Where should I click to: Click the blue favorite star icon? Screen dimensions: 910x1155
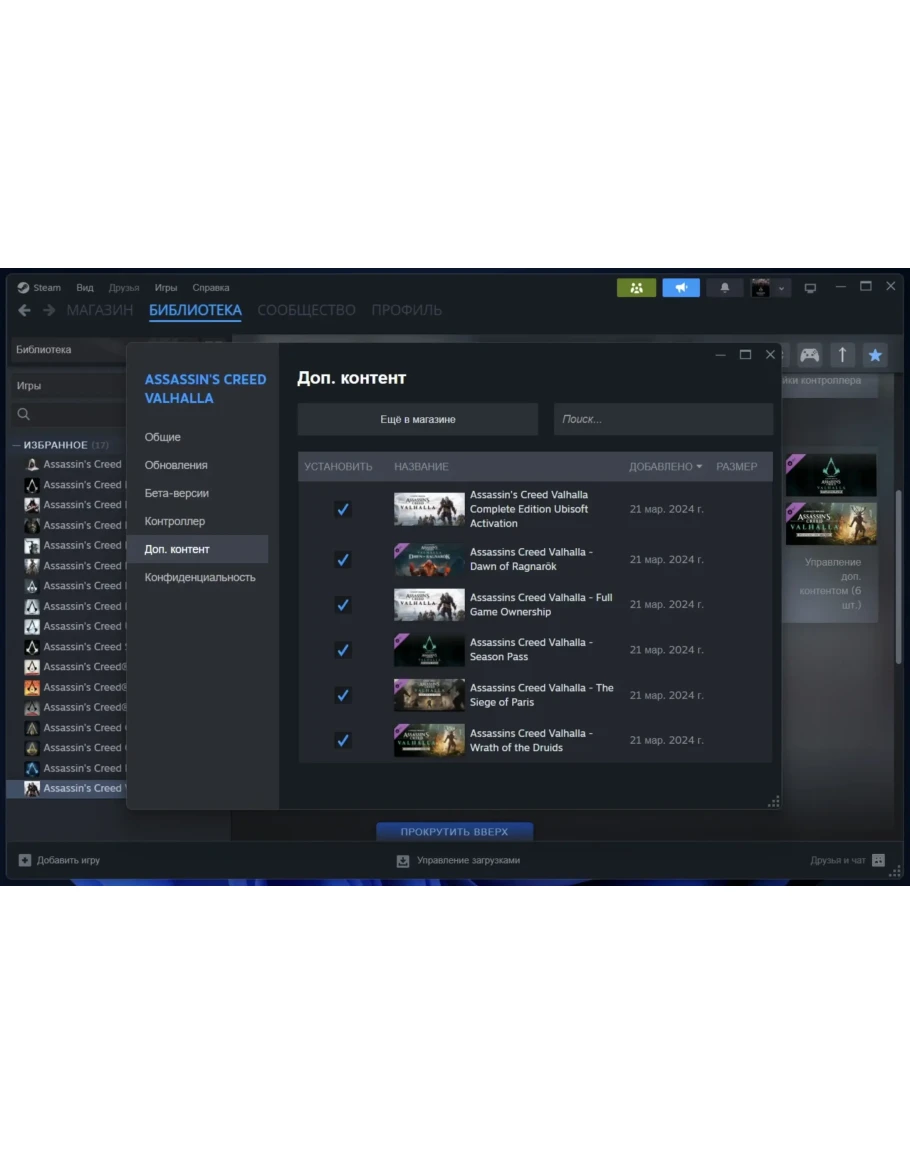pos(875,355)
